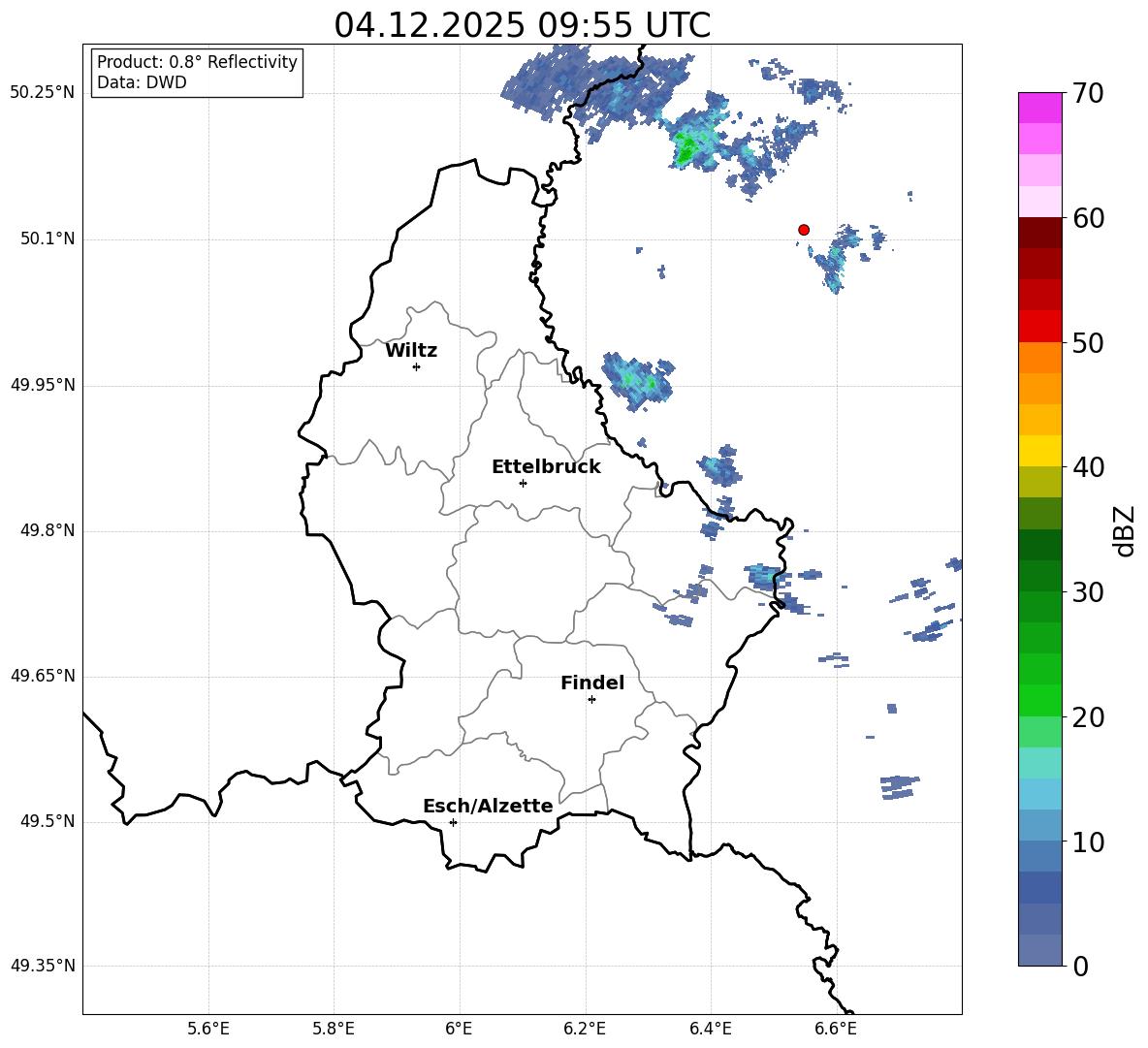
Task: Click the light blue colorbar swatch above 10
Action: 1039,794
